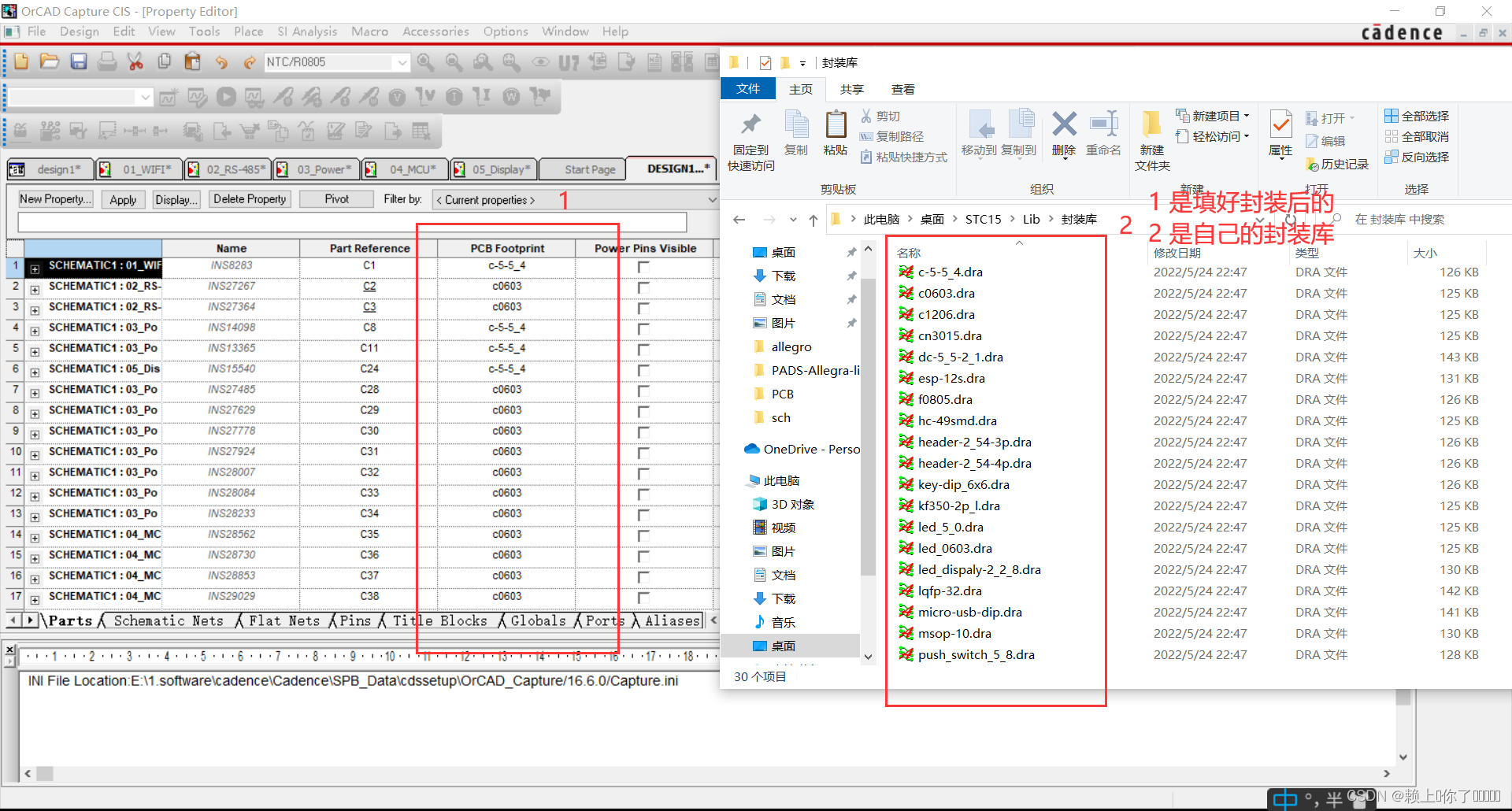Image resolution: width=1512 pixels, height=811 pixels.
Task: Toggle Power Pins Visible for C38
Action: 643,598
